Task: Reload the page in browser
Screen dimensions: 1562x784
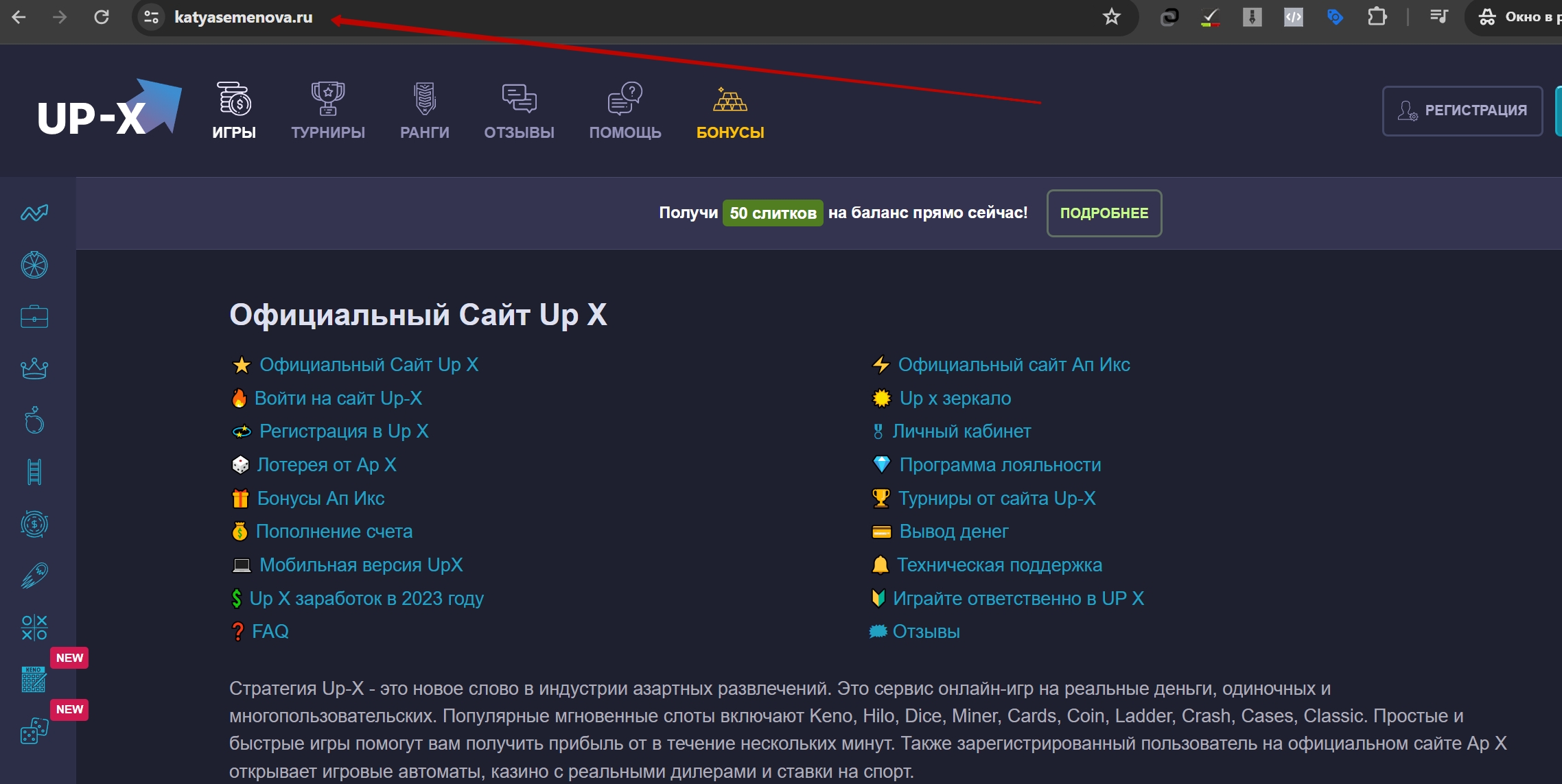Action: pos(102,17)
